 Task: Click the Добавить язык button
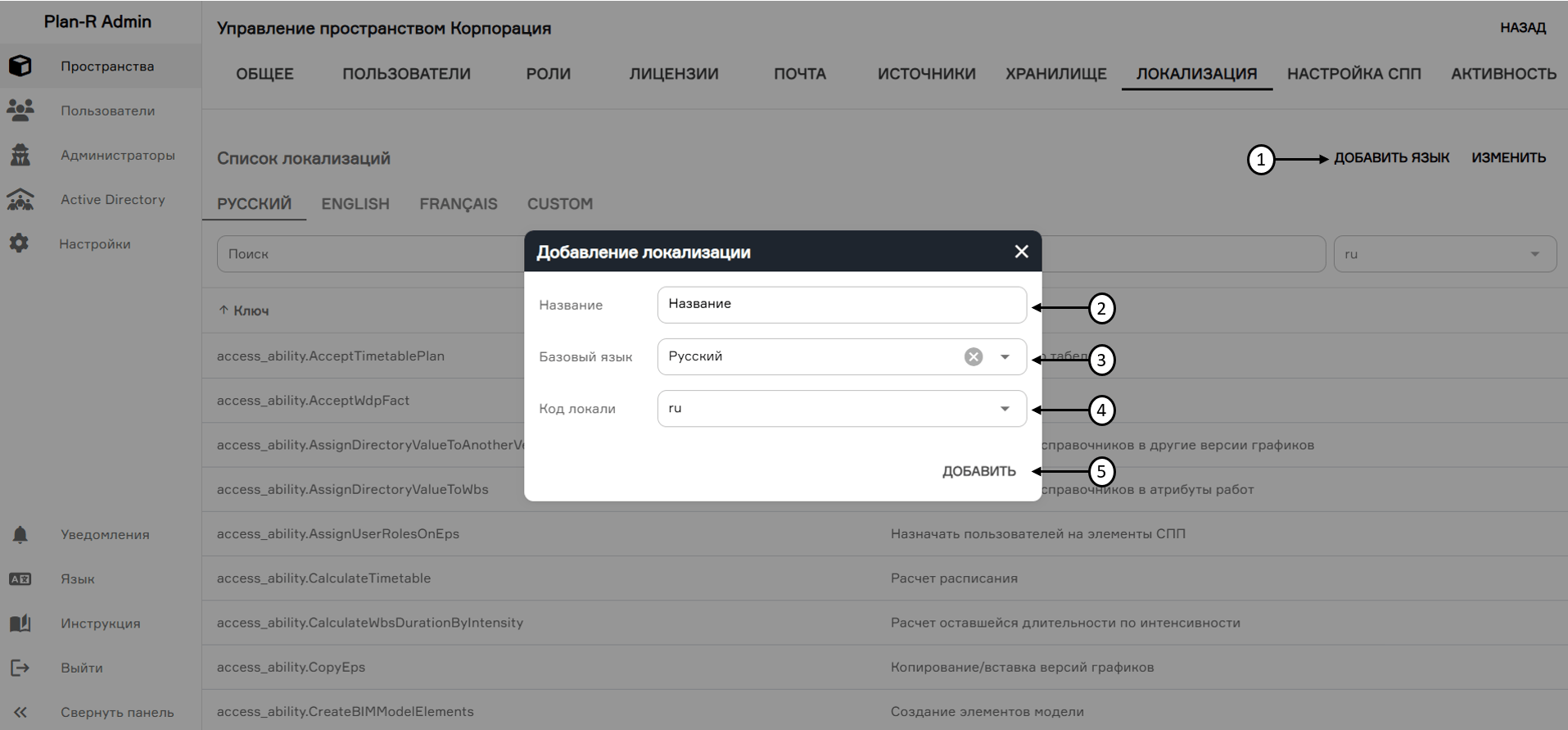click(1391, 157)
